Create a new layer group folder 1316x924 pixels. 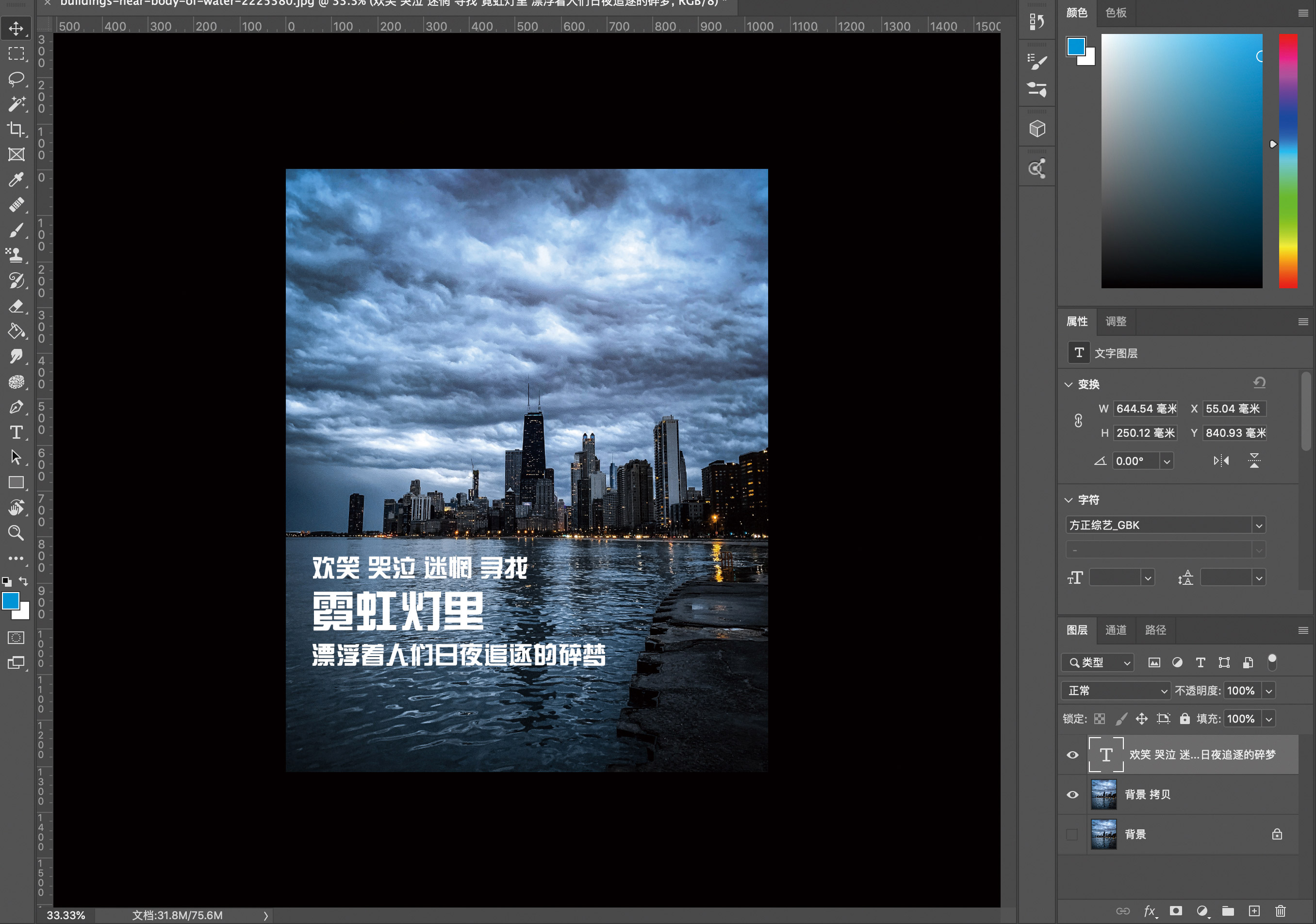pyautogui.click(x=1228, y=911)
